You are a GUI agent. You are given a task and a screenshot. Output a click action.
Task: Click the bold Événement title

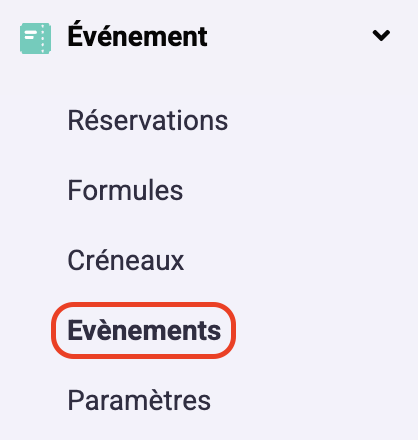point(137,36)
